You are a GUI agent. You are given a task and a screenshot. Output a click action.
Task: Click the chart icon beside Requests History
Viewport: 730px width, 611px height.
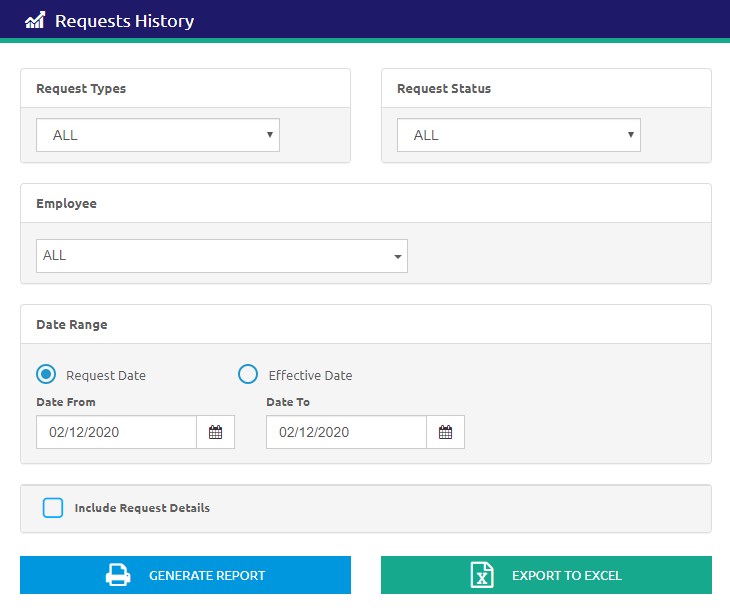click(35, 21)
